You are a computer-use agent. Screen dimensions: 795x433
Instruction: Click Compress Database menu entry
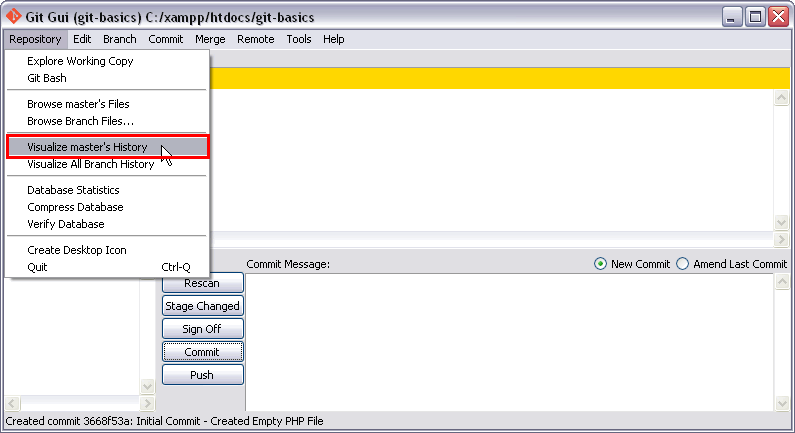pyautogui.click(x=75, y=207)
